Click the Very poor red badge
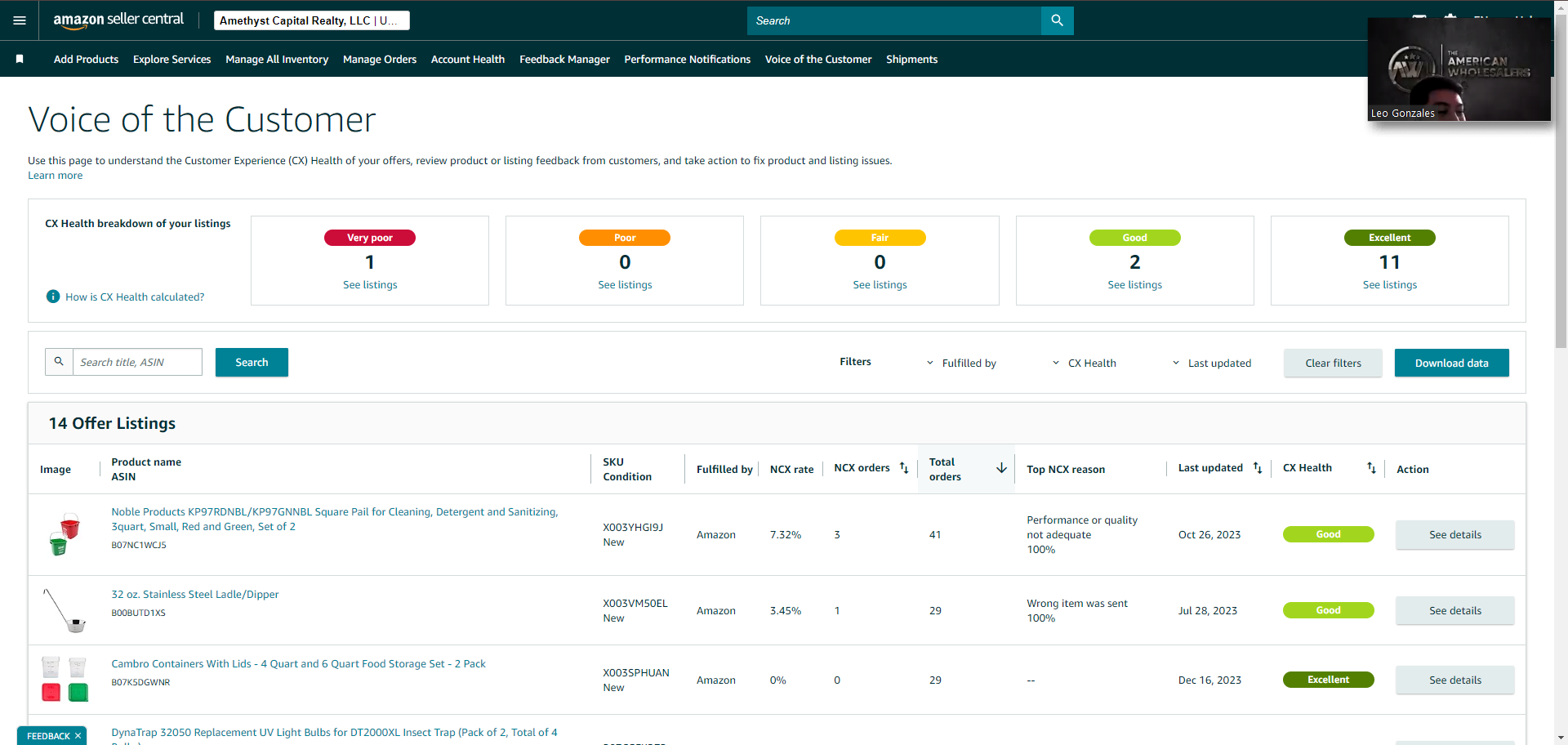This screenshot has height=745, width=1568. pos(370,238)
